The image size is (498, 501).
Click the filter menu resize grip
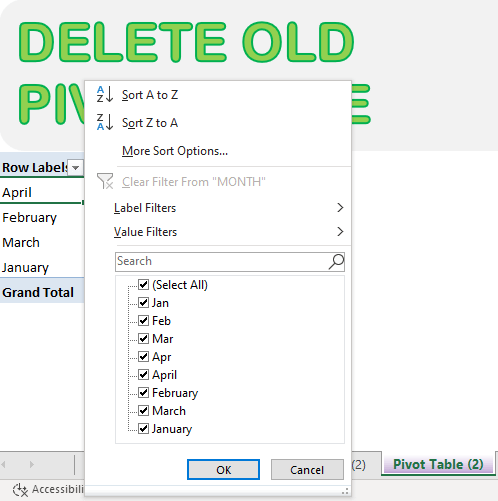coord(345,491)
